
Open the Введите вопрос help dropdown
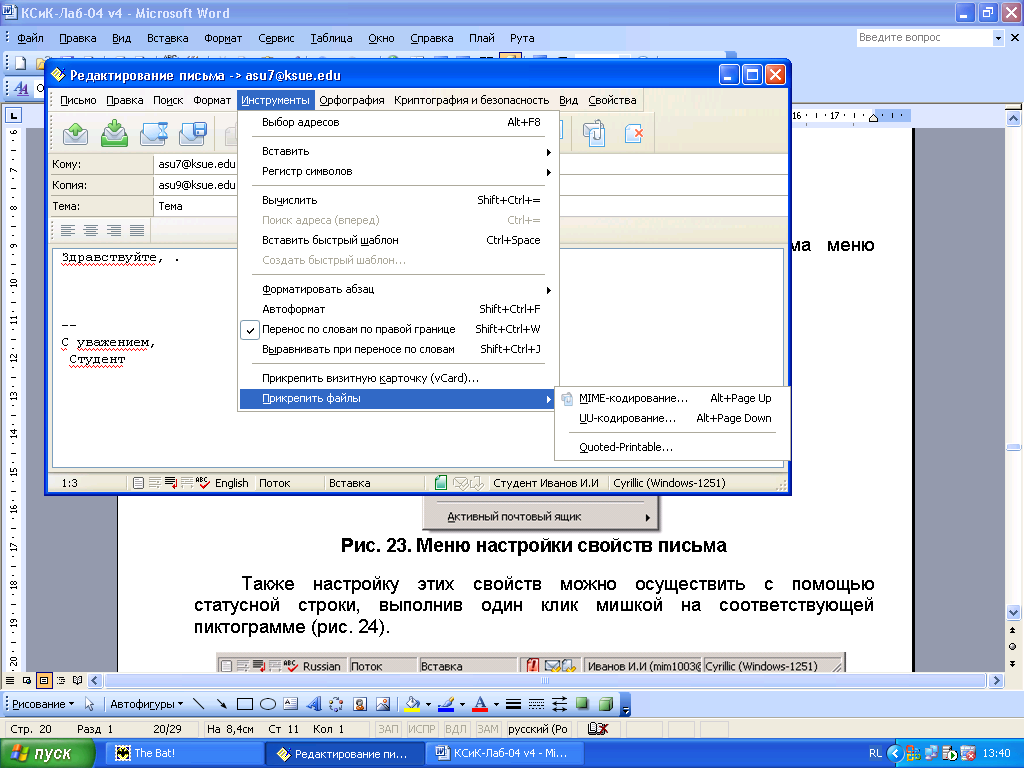click(x=998, y=38)
